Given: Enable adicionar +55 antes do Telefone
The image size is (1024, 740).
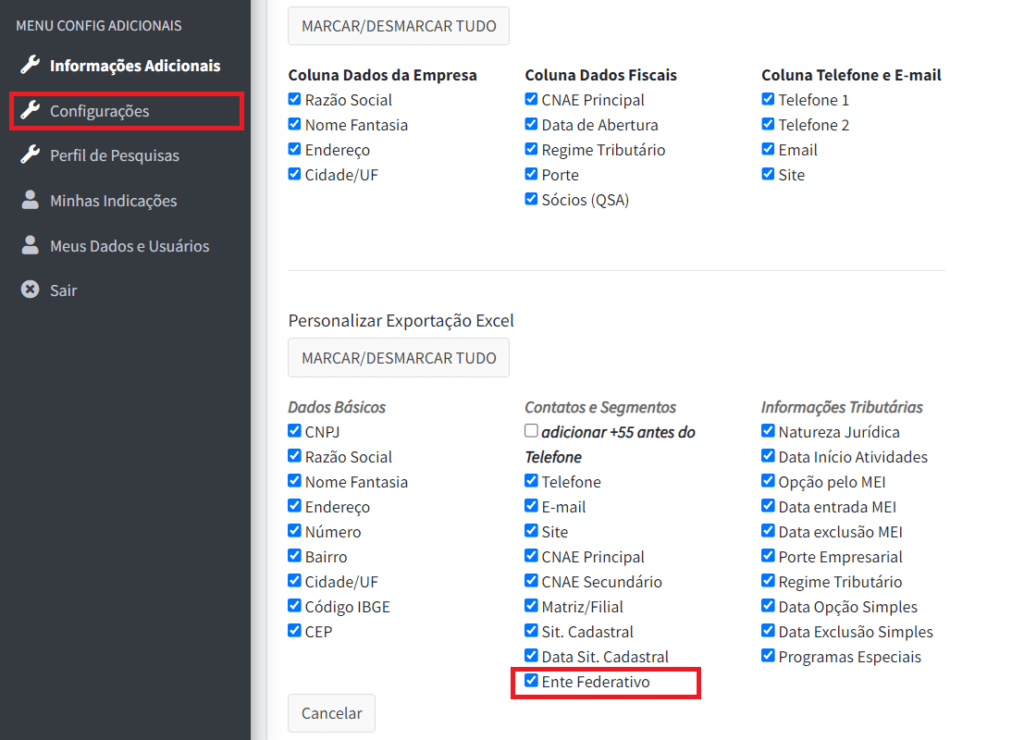Looking at the screenshot, I should point(530,431).
